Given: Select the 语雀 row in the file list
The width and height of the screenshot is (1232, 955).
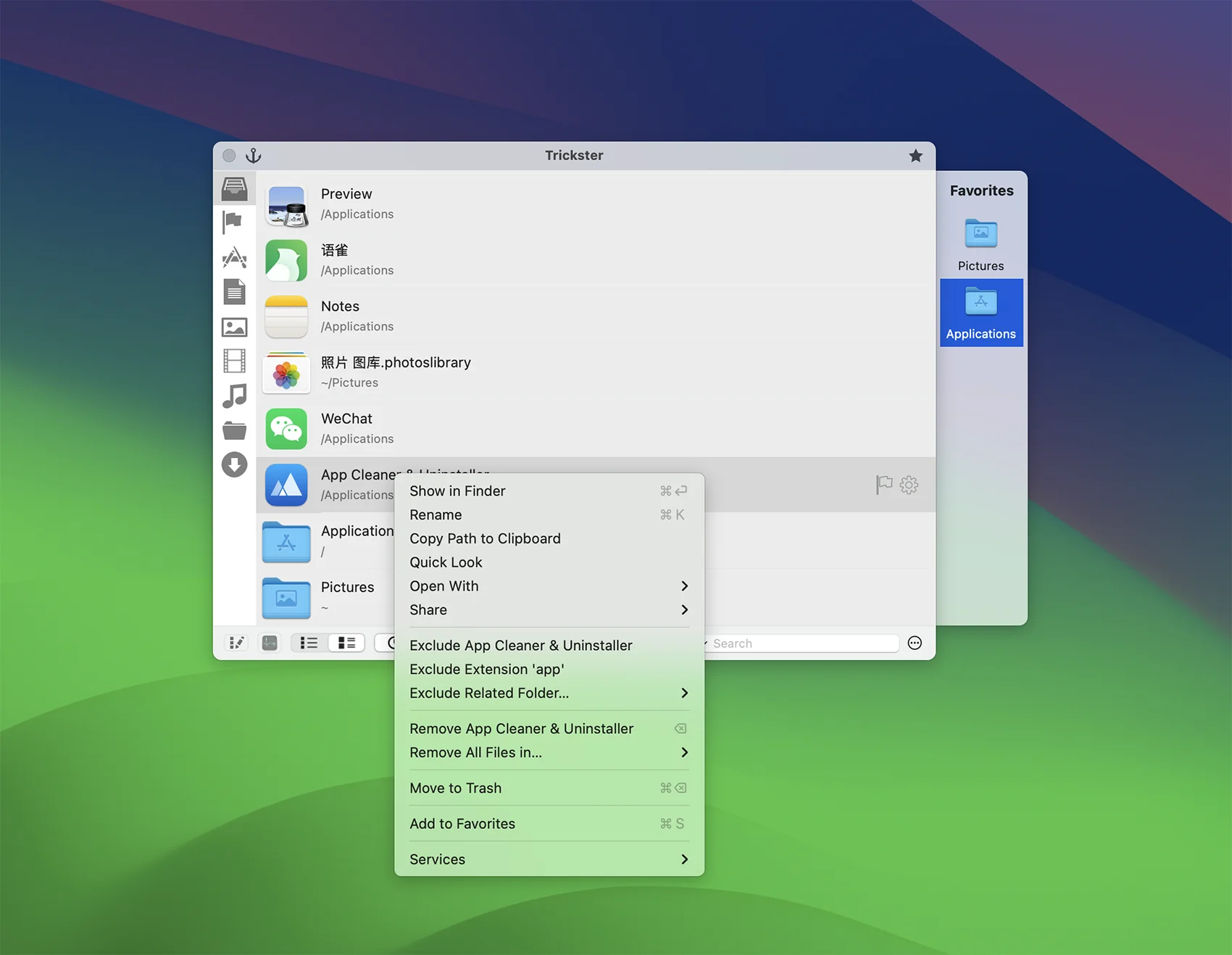Looking at the screenshot, I should point(596,260).
